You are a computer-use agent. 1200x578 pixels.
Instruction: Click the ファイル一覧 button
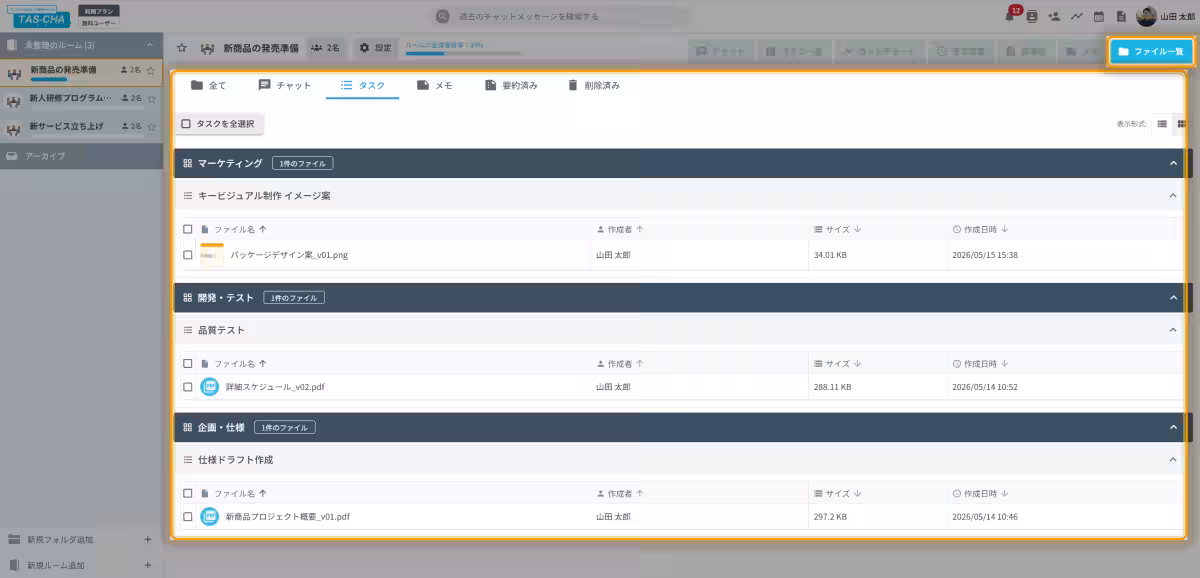[x=1150, y=51]
